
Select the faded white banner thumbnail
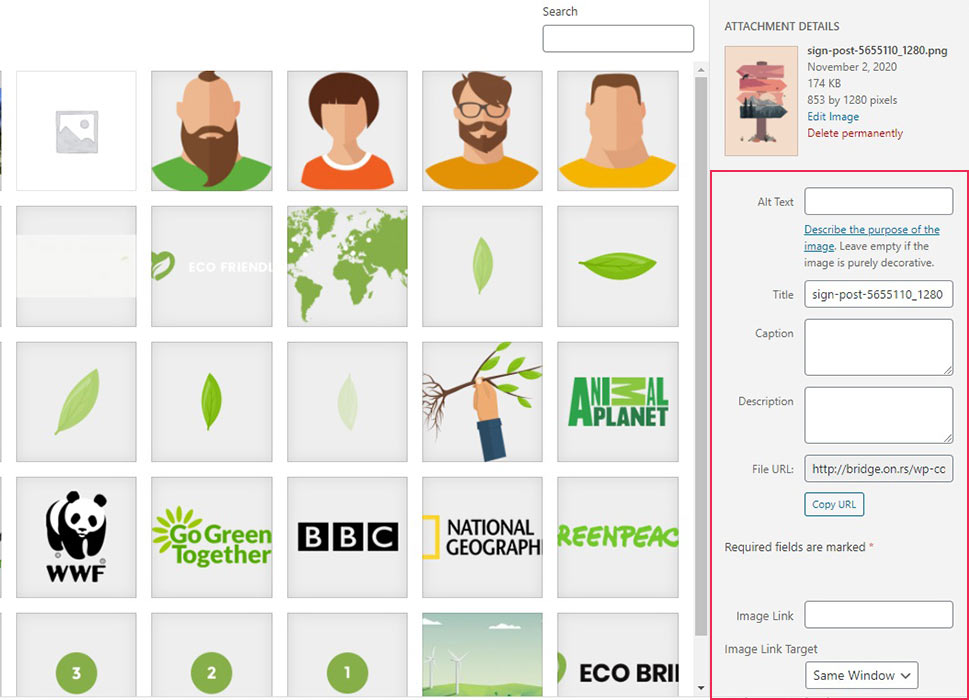click(x=76, y=266)
